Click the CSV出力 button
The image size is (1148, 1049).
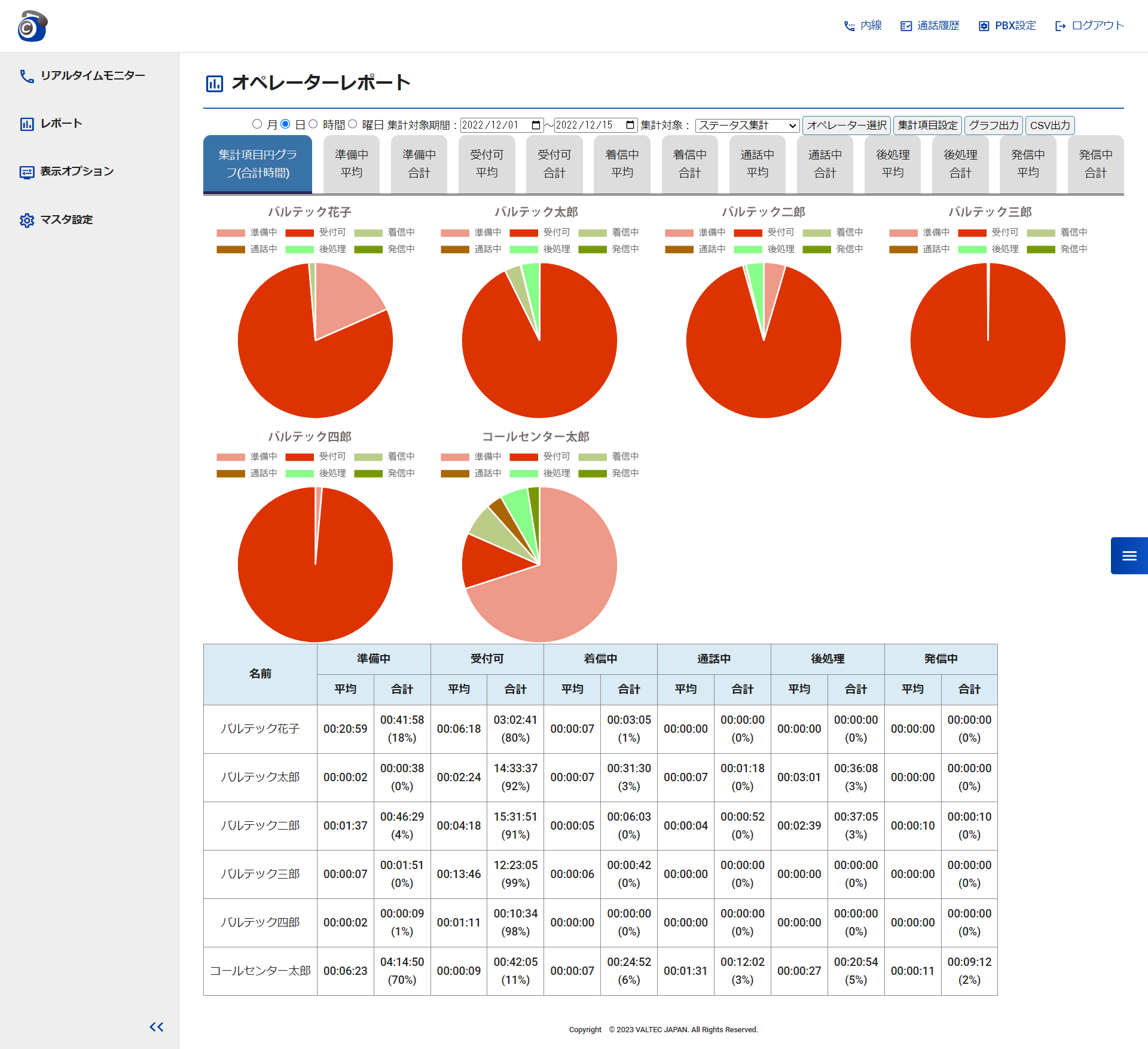click(x=1050, y=125)
